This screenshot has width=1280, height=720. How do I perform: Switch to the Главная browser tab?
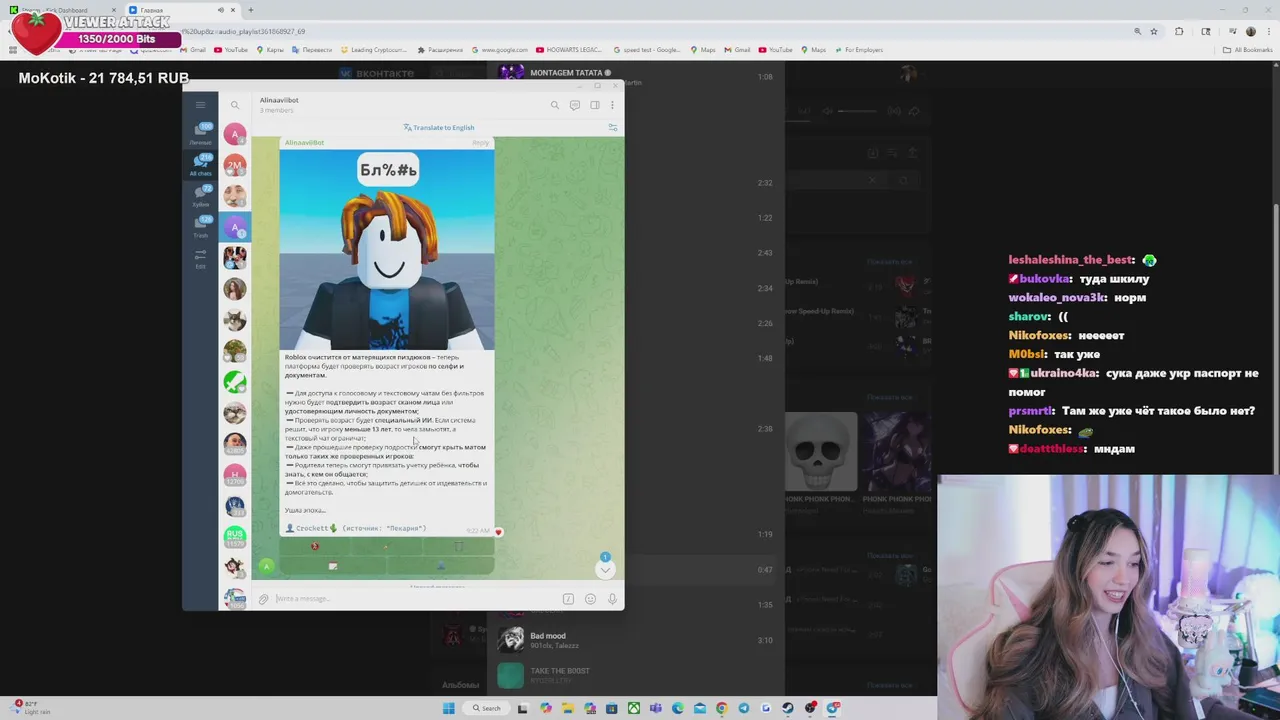point(180,10)
